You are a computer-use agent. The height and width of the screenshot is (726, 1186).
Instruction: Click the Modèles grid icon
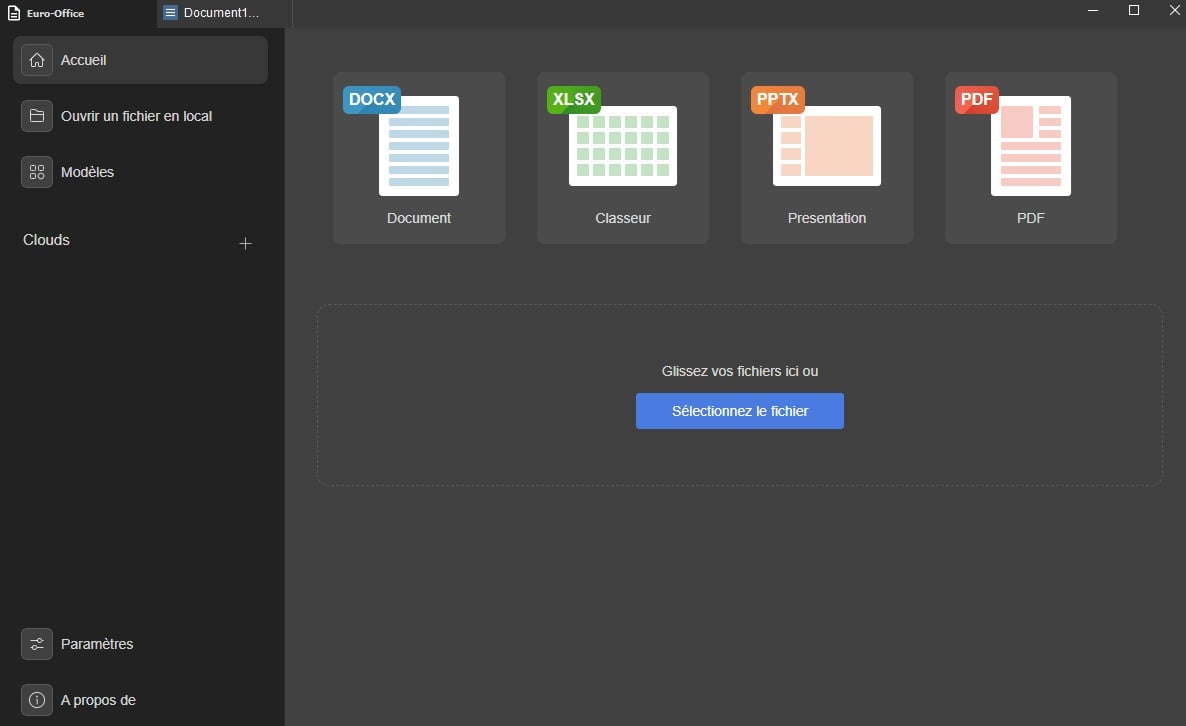37,172
